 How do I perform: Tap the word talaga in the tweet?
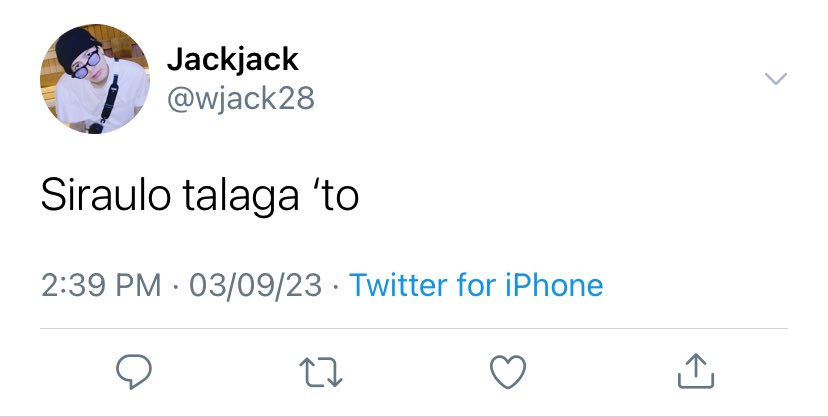tap(241, 197)
